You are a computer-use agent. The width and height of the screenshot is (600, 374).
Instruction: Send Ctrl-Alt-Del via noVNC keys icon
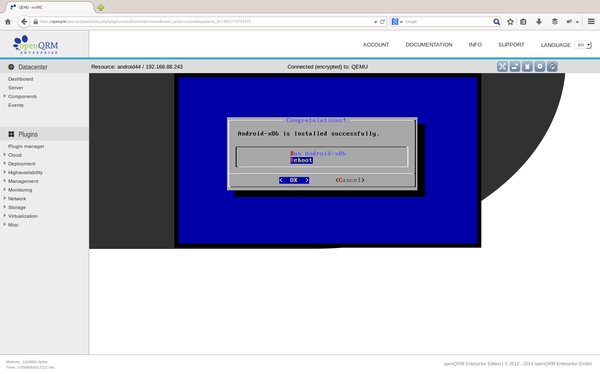click(x=515, y=67)
